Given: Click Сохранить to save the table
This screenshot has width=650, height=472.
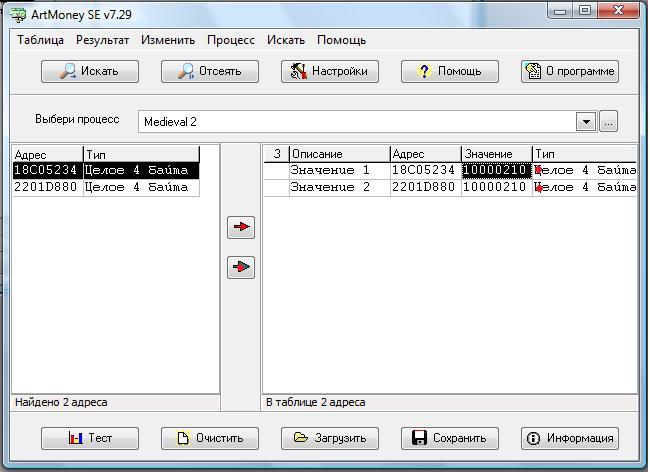Looking at the screenshot, I should tap(449, 438).
